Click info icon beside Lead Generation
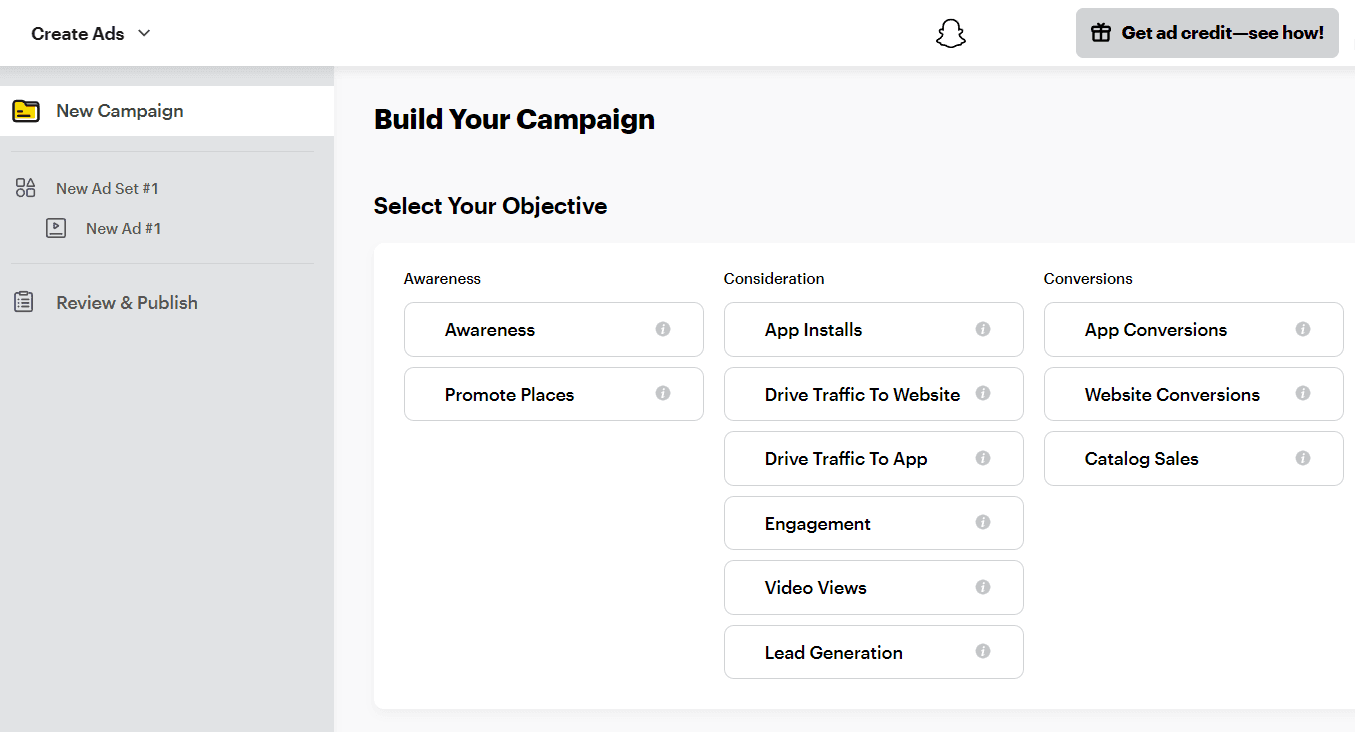Image resolution: width=1355 pixels, height=732 pixels. (983, 652)
